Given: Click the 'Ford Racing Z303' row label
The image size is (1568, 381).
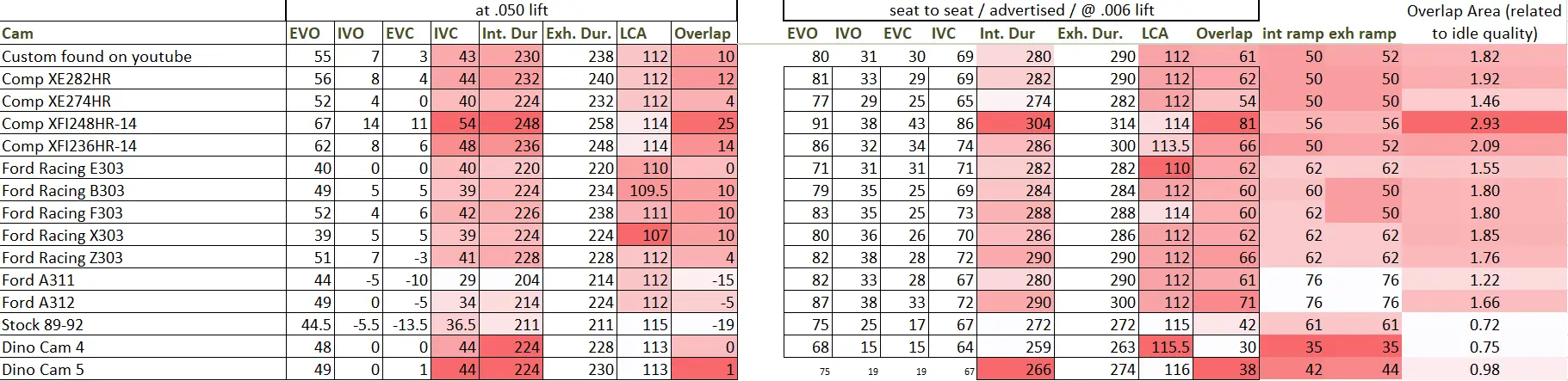Looking at the screenshot, I should (143, 257).
